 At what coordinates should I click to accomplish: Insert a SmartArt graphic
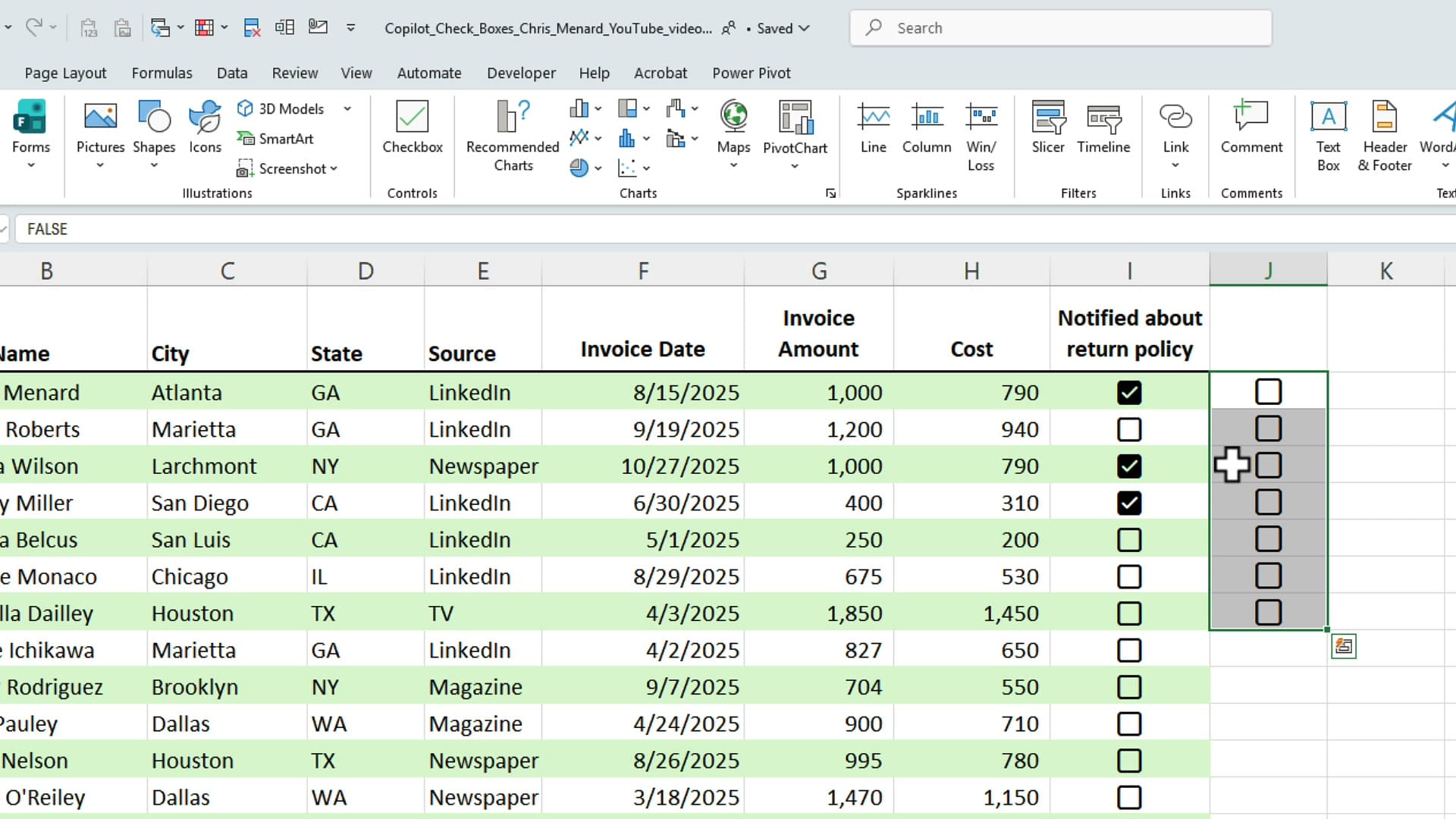pos(275,139)
